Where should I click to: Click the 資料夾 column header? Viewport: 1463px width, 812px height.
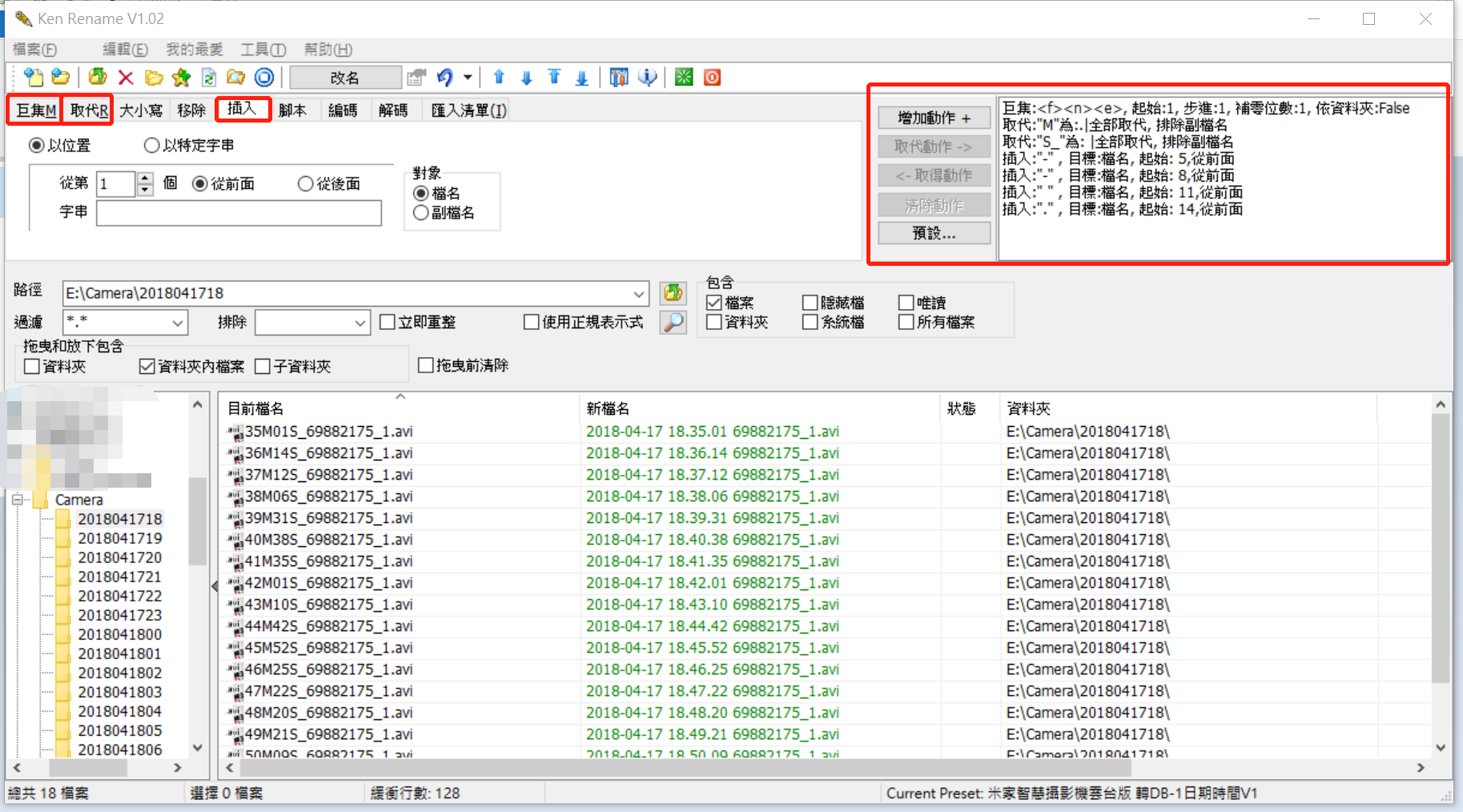pos(1188,408)
